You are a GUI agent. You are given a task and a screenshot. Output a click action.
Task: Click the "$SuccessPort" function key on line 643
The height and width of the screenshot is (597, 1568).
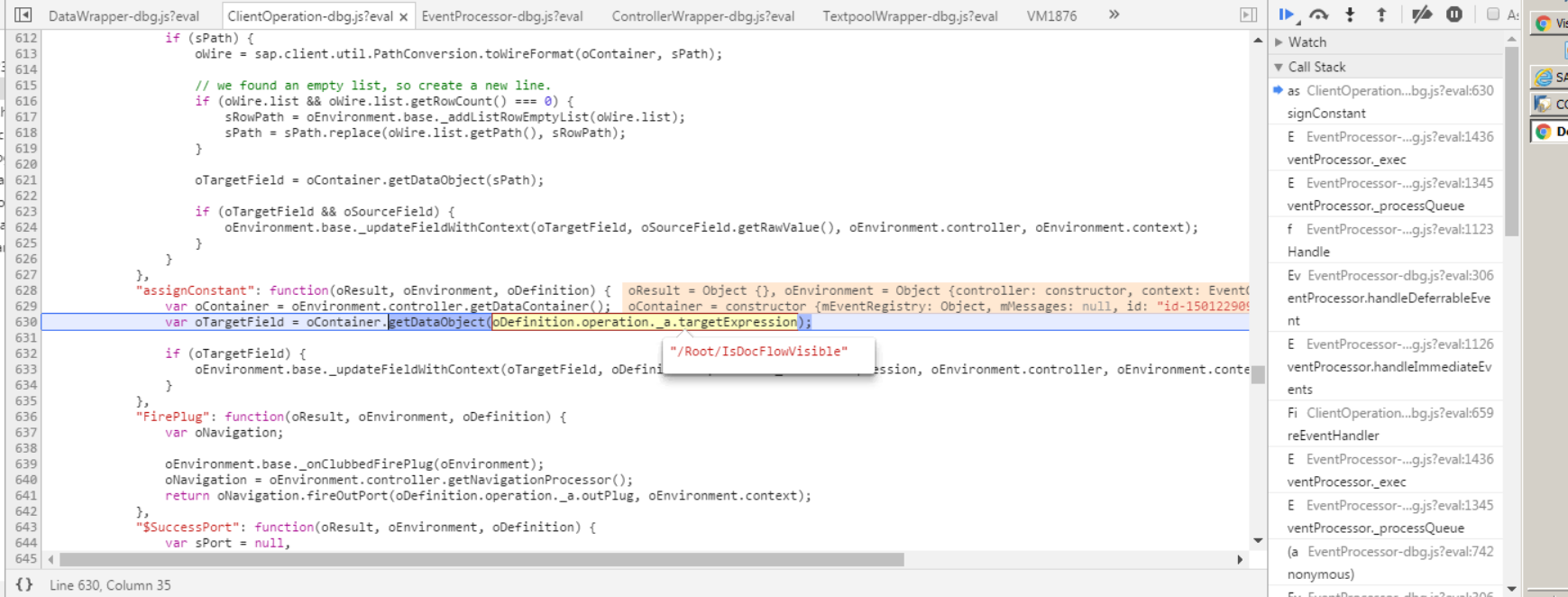pos(188,528)
